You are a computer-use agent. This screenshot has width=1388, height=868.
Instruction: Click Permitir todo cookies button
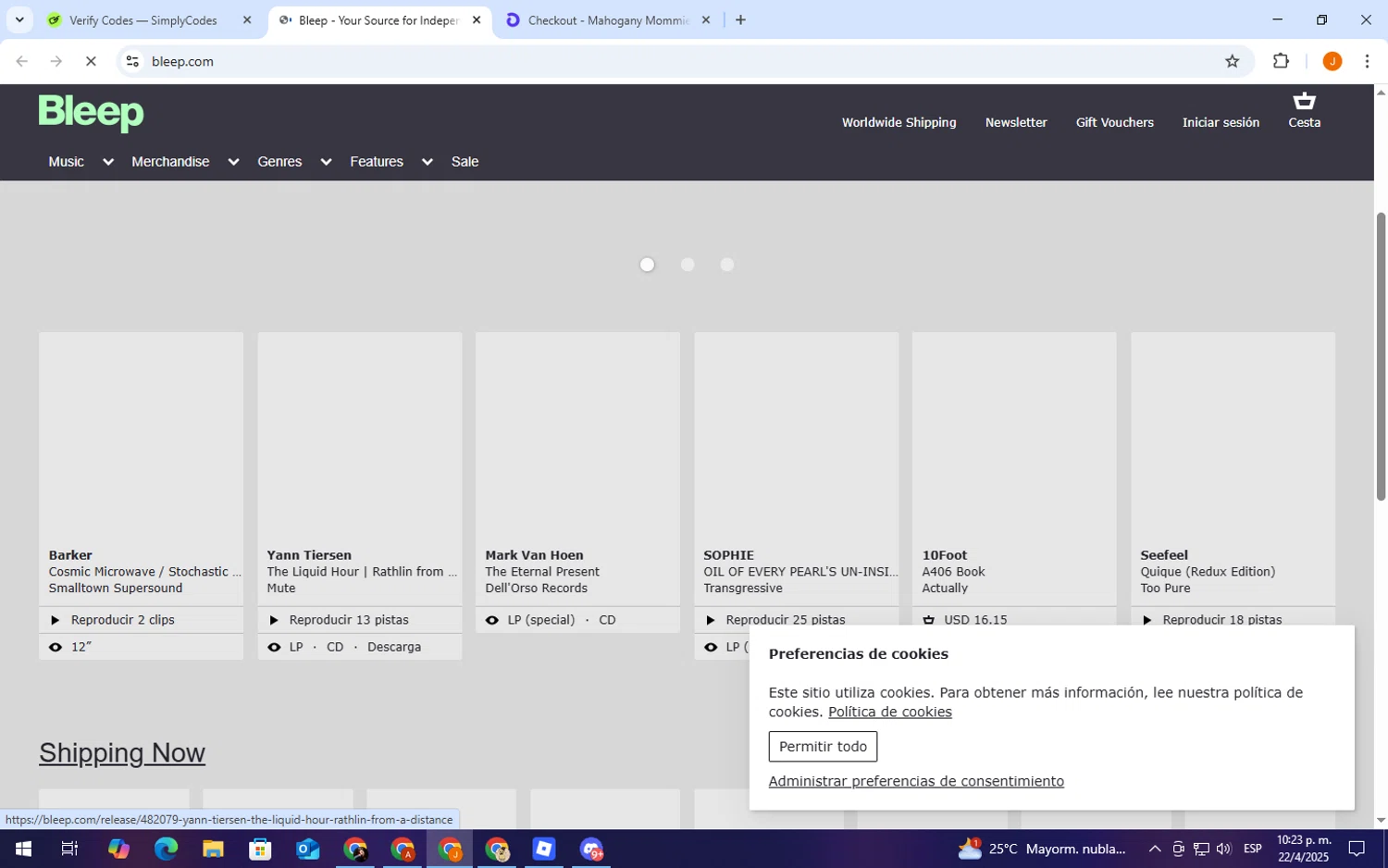click(823, 747)
